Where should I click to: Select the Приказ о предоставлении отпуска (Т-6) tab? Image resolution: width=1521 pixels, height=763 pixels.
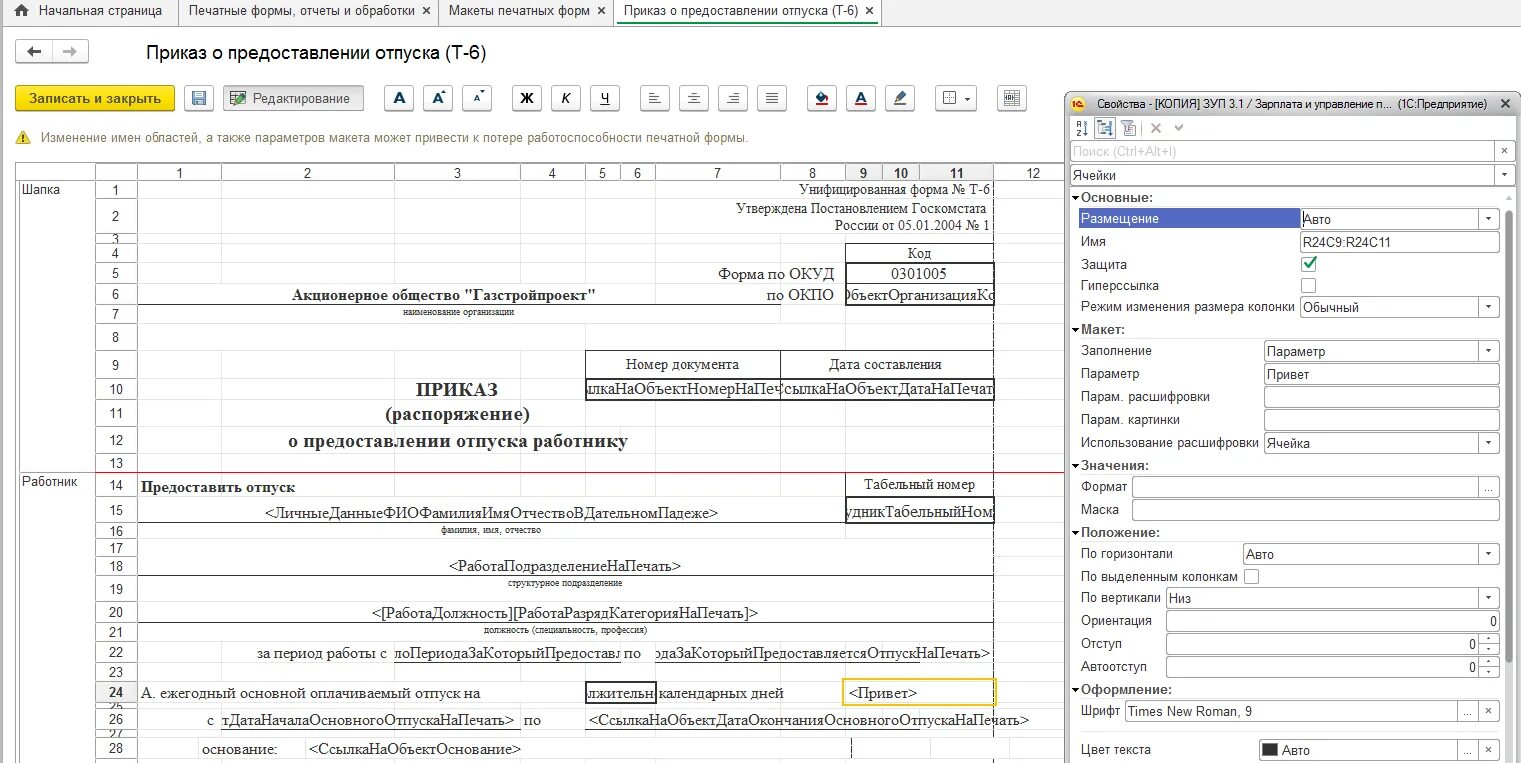click(740, 11)
